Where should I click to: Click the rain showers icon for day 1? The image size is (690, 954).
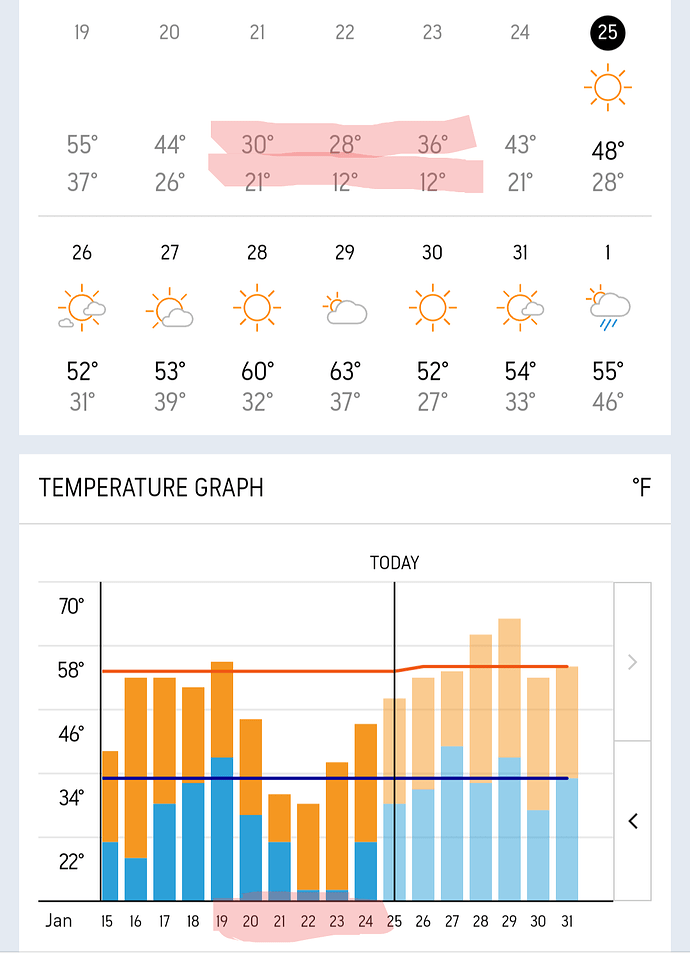[x=607, y=308]
